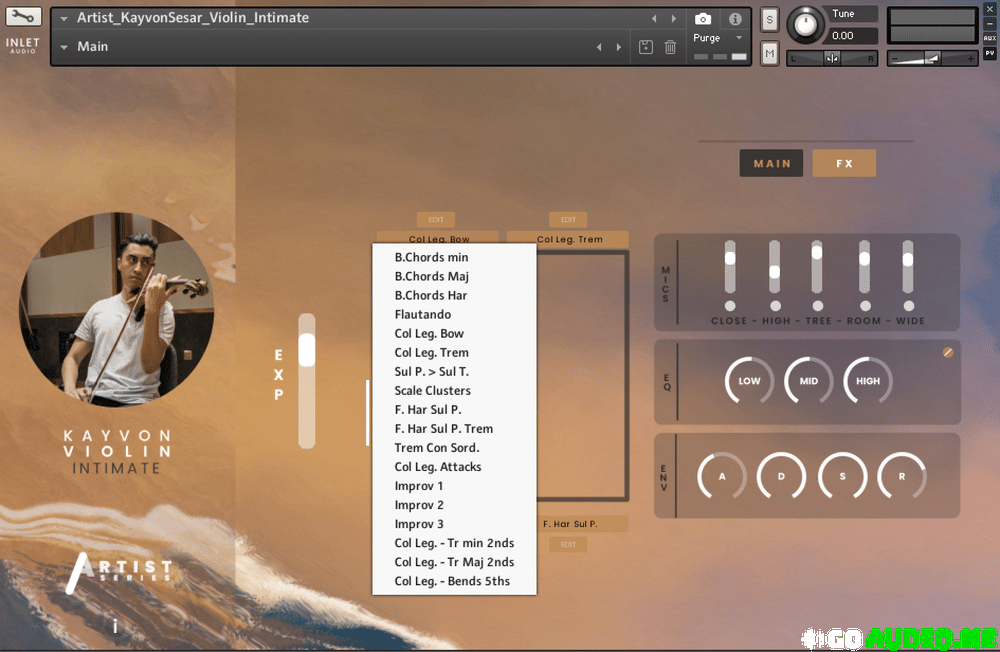Click the envelope Decay (D) knob
The image size is (1000, 652).
click(x=781, y=476)
